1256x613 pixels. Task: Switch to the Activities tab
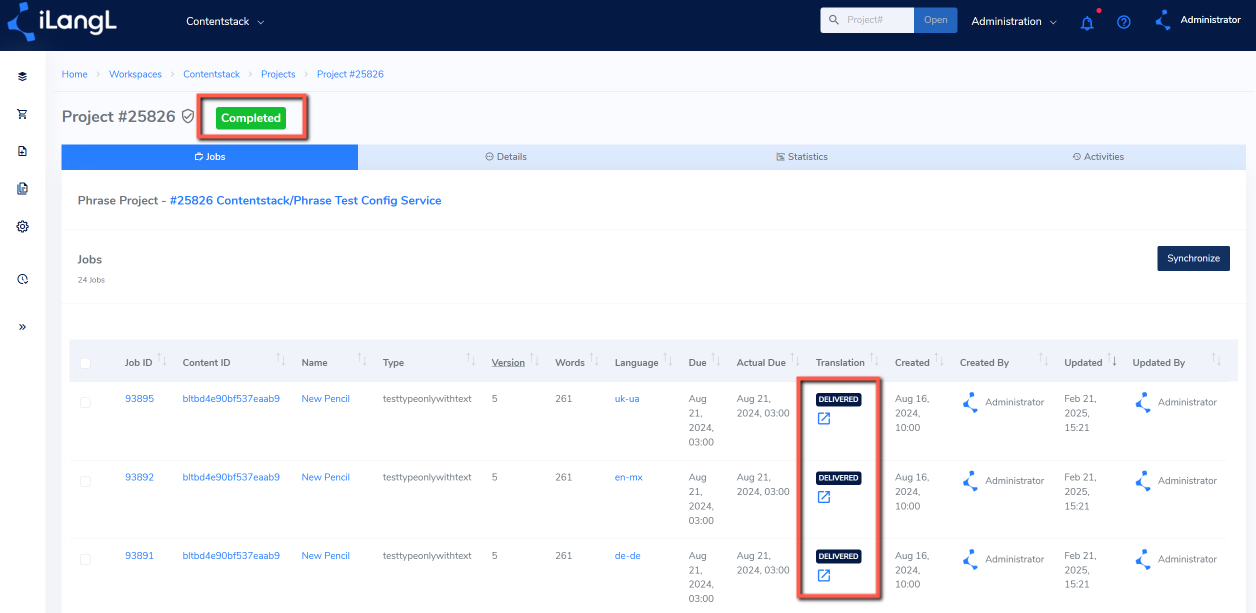pyautogui.click(x=1098, y=157)
